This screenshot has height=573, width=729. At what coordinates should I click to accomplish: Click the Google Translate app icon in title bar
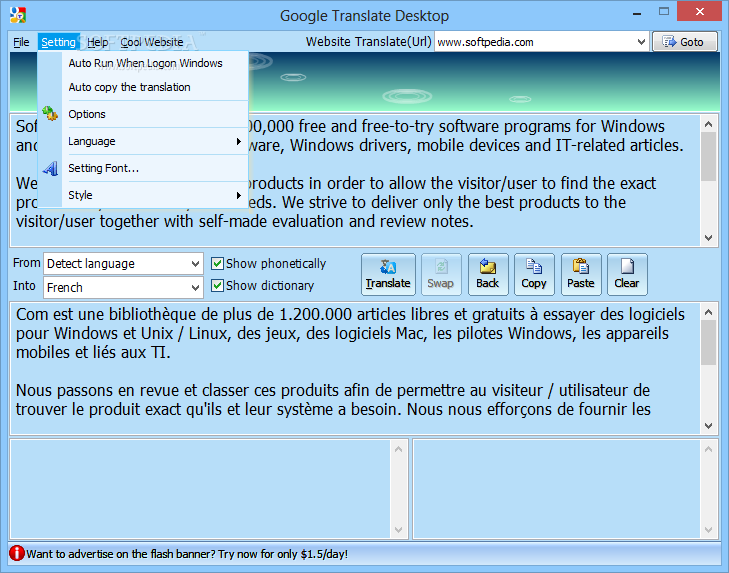click(x=18, y=14)
